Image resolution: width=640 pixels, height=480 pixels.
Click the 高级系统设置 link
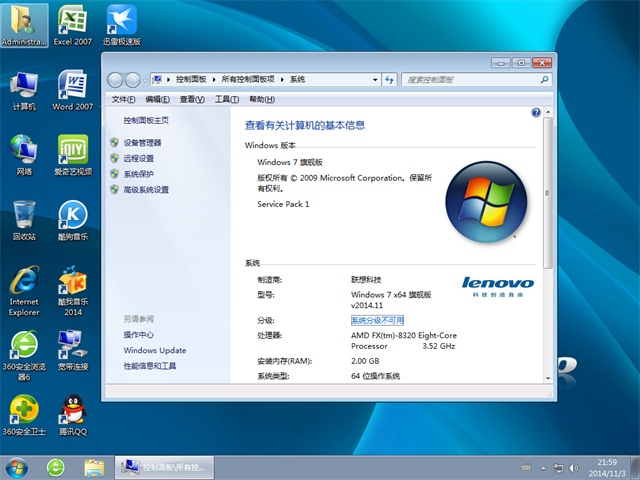[x=146, y=189]
